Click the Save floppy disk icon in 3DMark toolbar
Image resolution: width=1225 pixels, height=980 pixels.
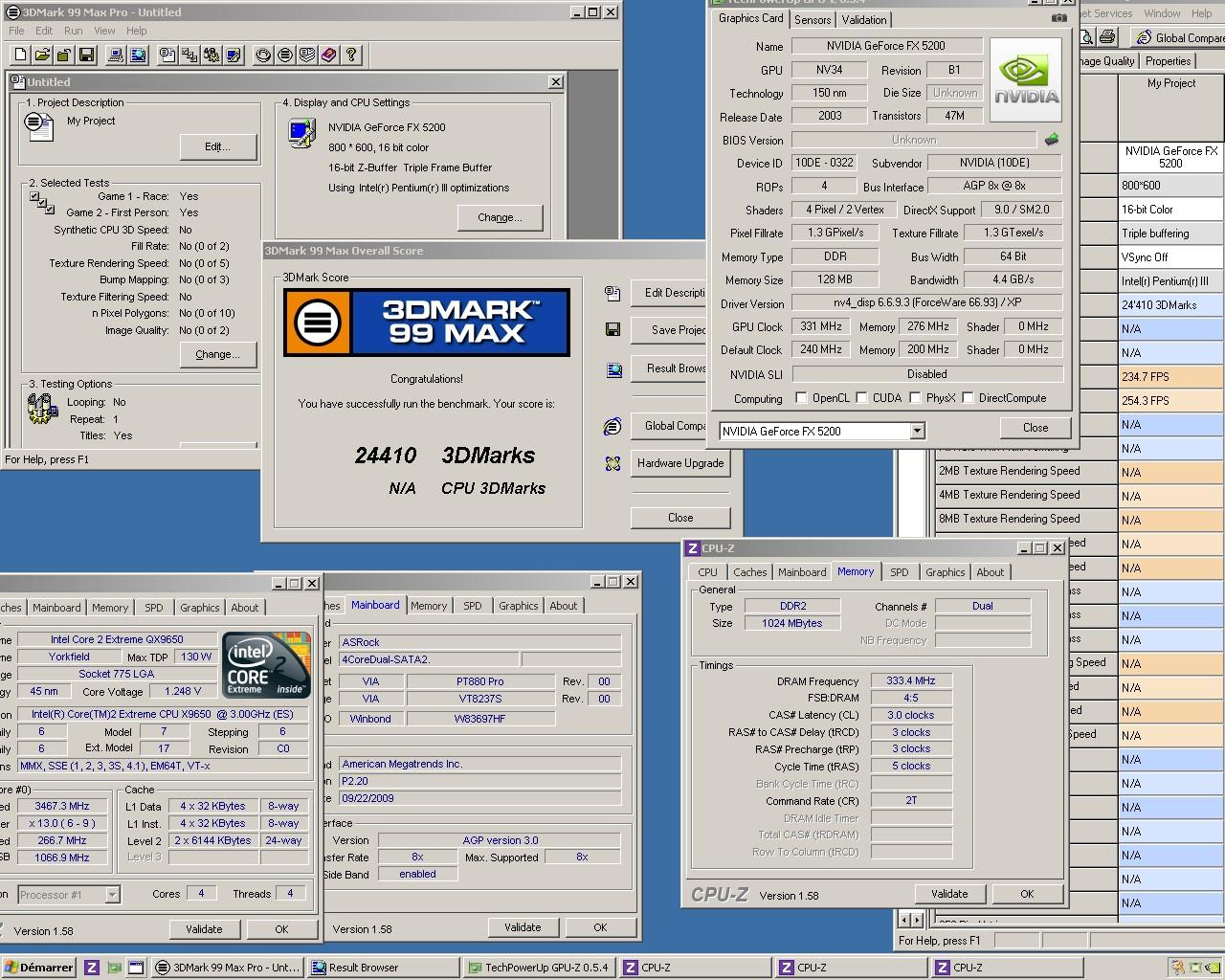coord(86,56)
